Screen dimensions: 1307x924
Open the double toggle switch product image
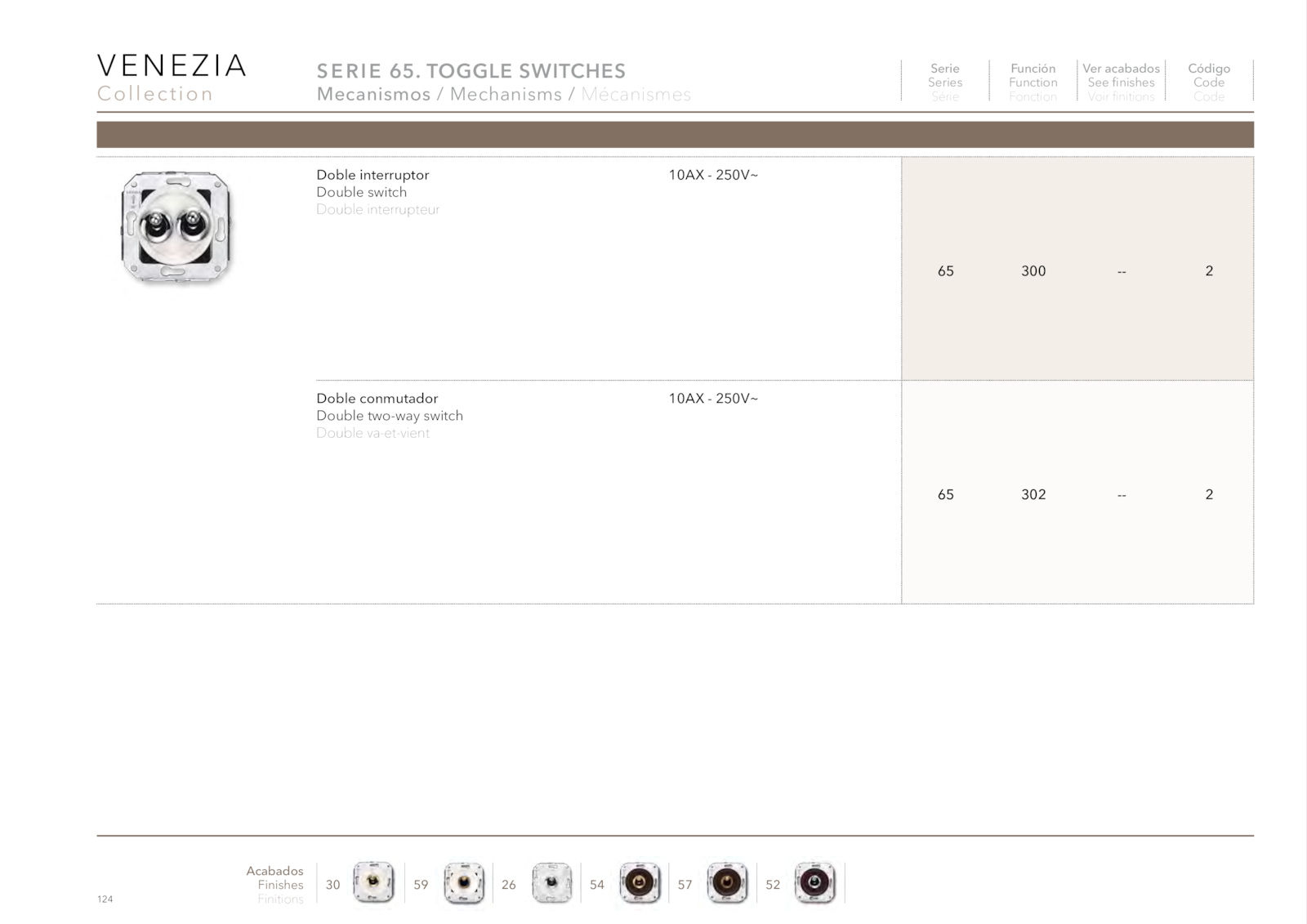pyautogui.click(x=176, y=228)
